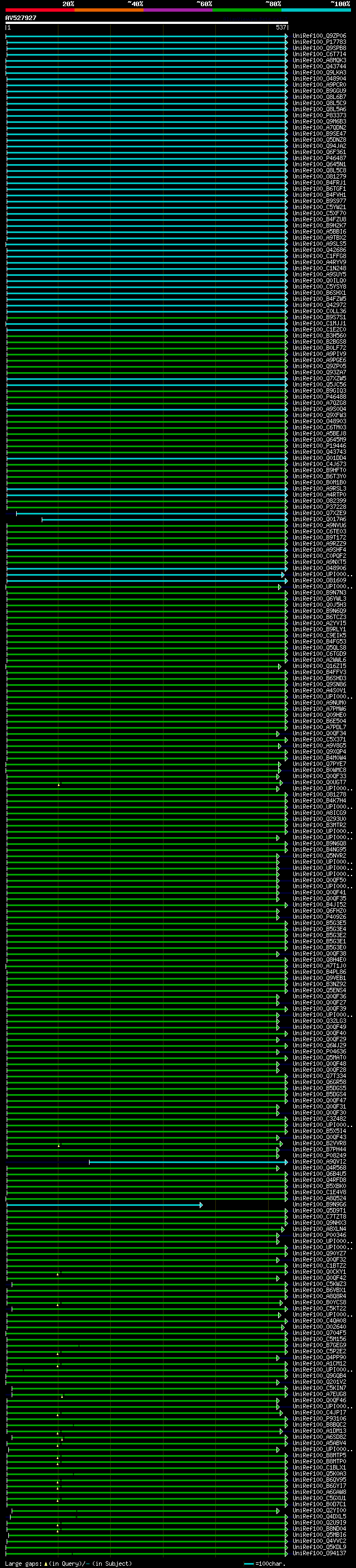Select the UniRef100_Q43743 label
The width and height of the screenshot is (356, 1568).
319,452
